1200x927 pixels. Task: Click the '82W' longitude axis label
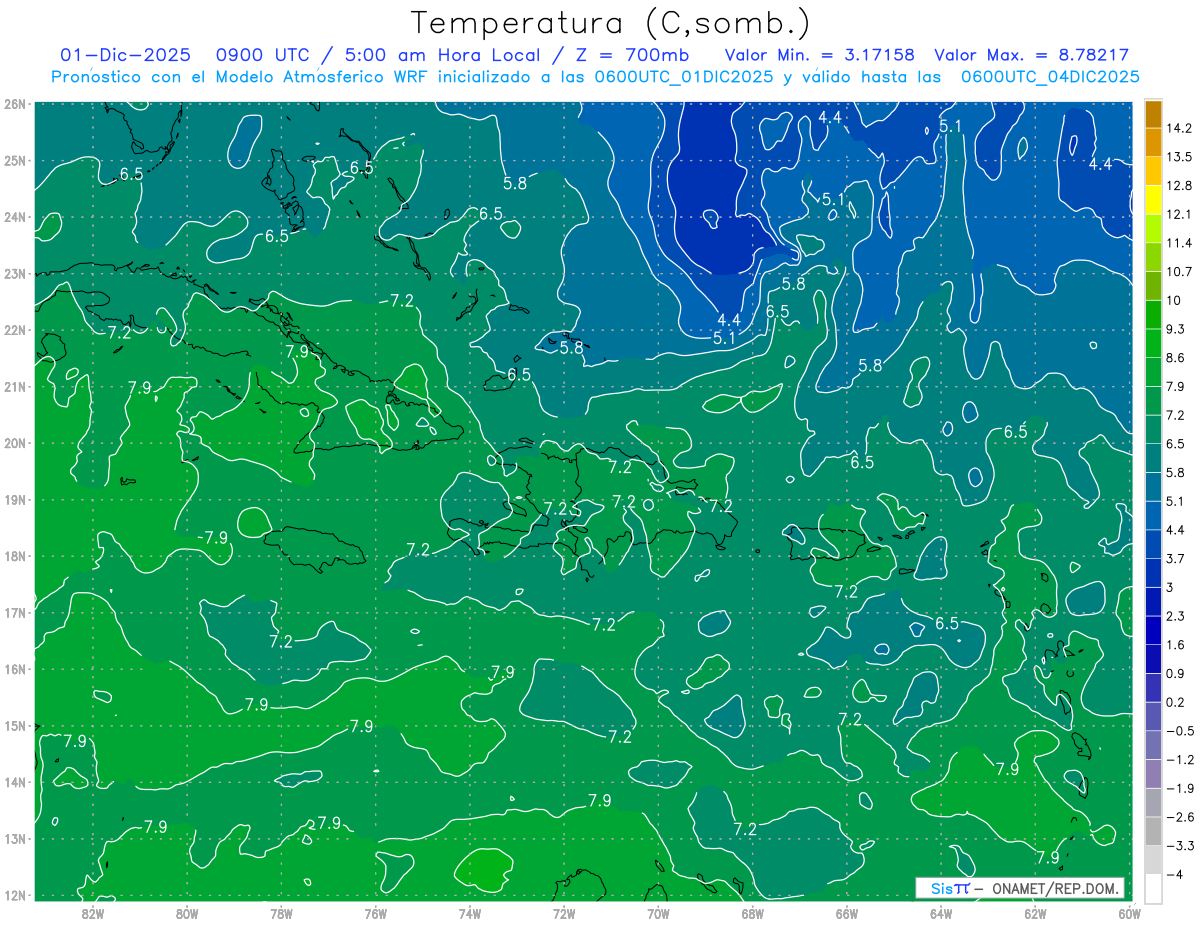(93, 913)
